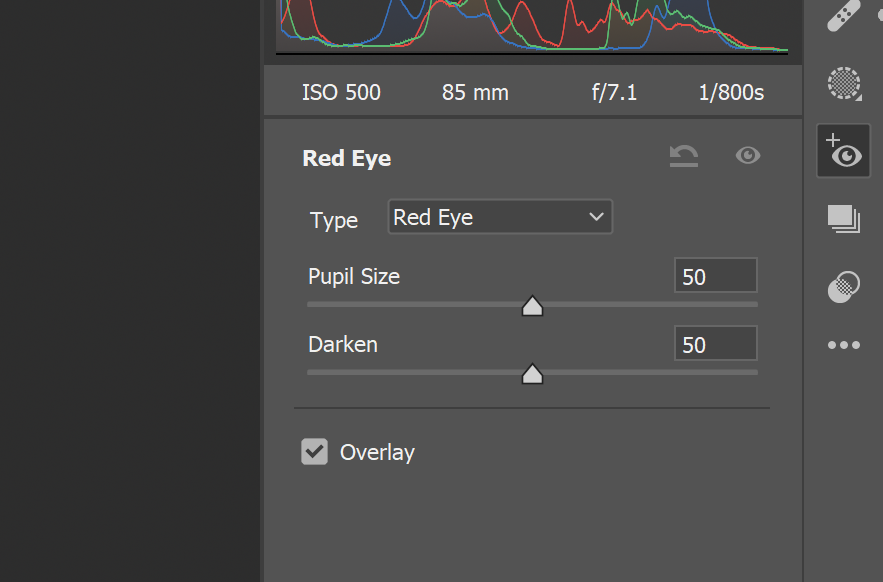Toggle the preview eye icon beside reset
The height and width of the screenshot is (582, 883).
747,156
